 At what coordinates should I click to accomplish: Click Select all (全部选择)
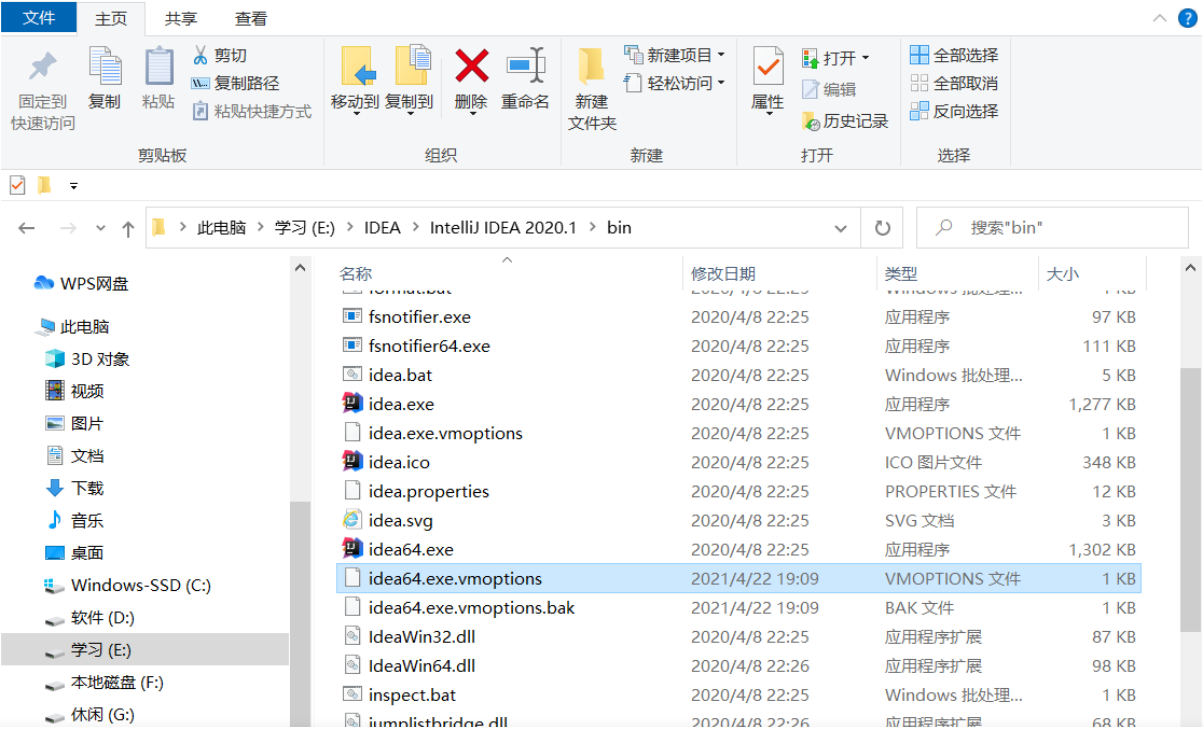pos(954,55)
